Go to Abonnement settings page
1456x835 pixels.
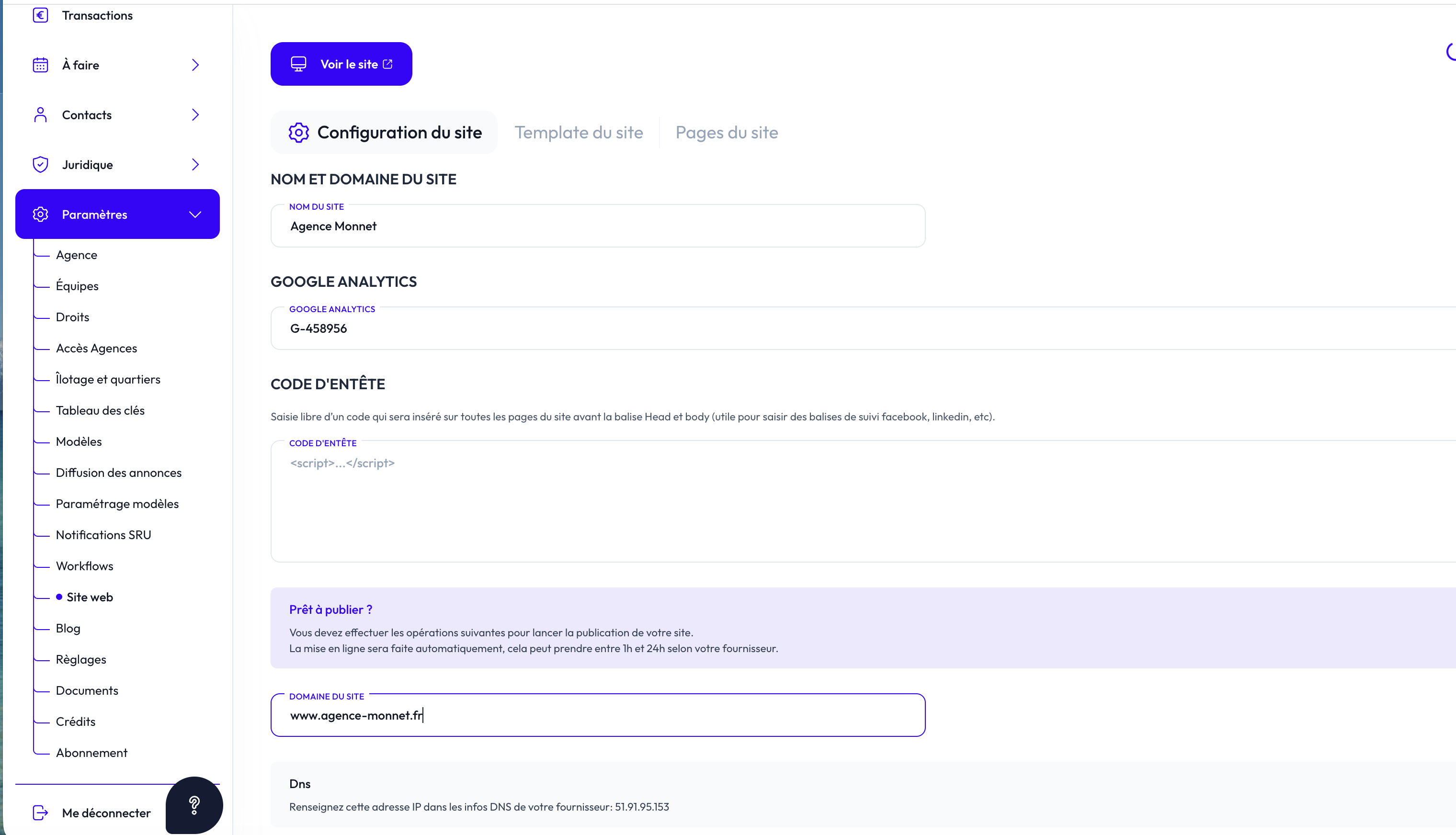[91, 753]
